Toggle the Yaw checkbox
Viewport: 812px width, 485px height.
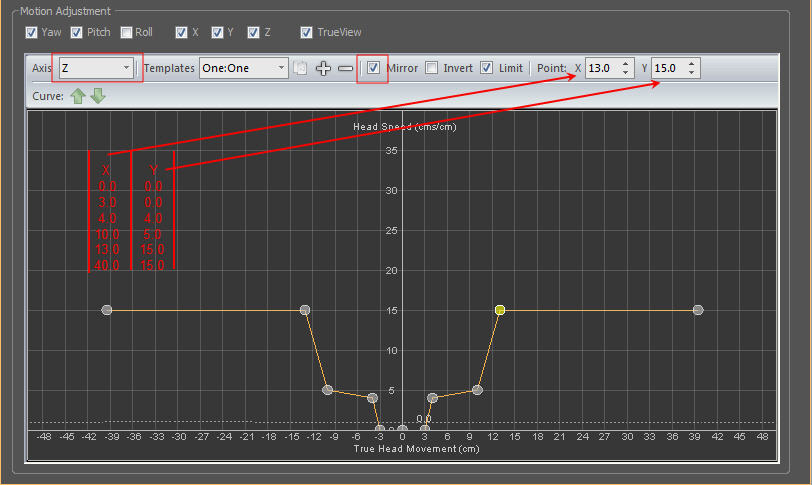click(31, 33)
